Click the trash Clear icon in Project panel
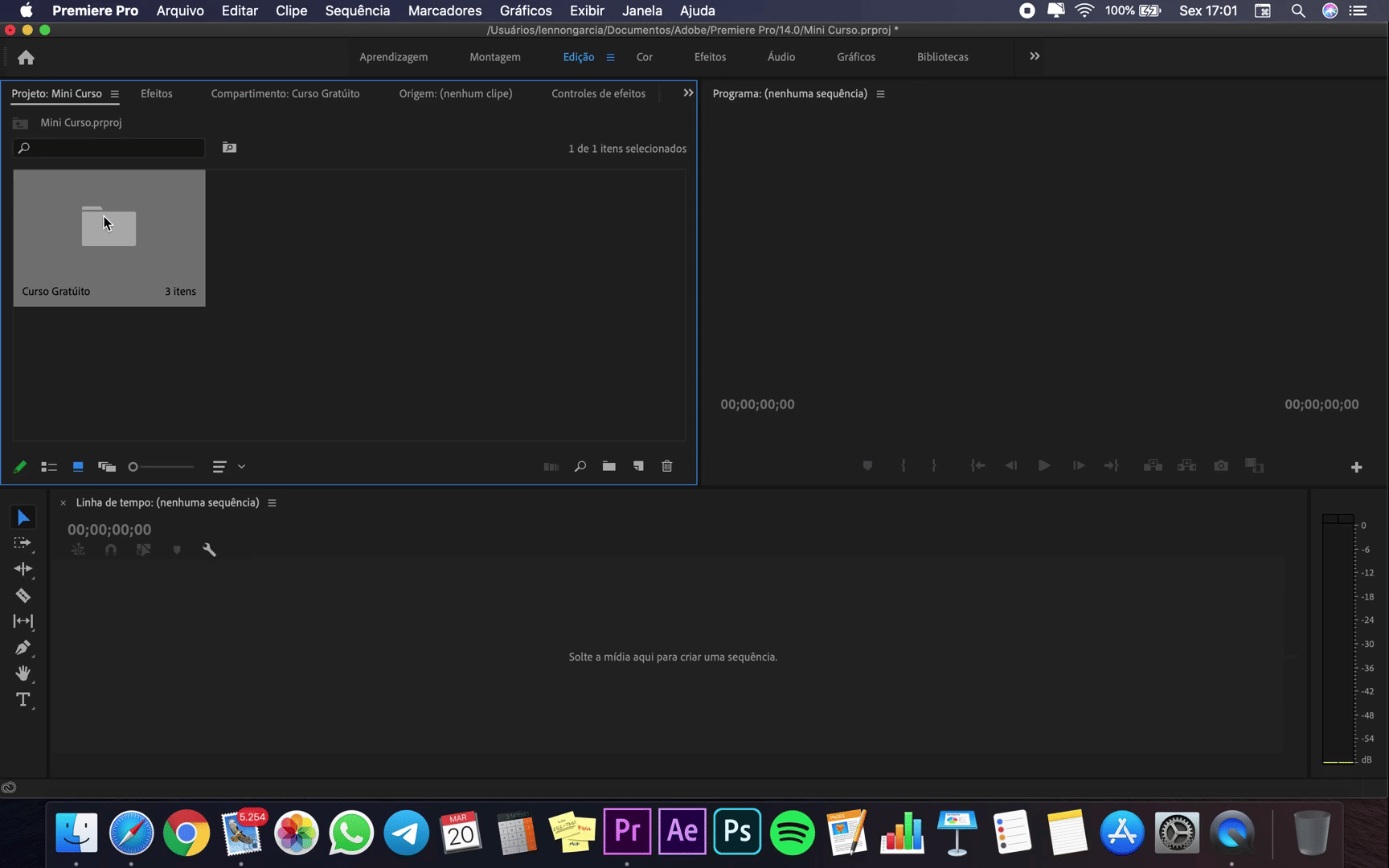The width and height of the screenshot is (1389, 868). [667, 466]
